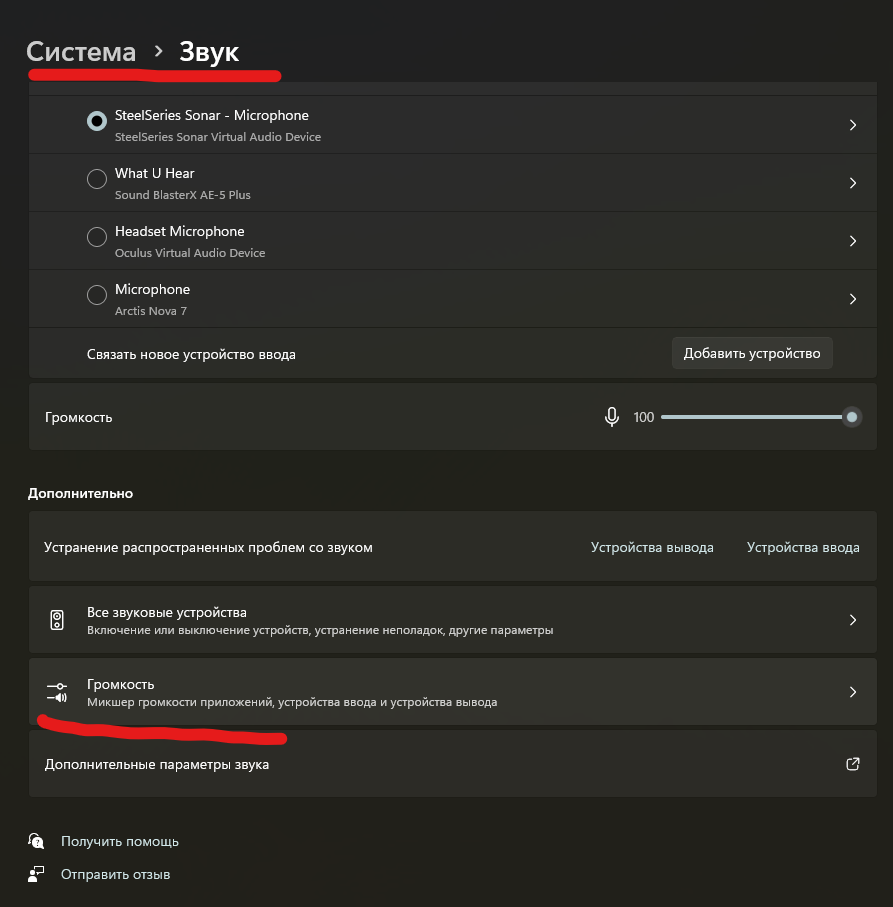Select Headset Microphone Oculus radio button
This screenshot has width=893, height=907.
pos(97,238)
